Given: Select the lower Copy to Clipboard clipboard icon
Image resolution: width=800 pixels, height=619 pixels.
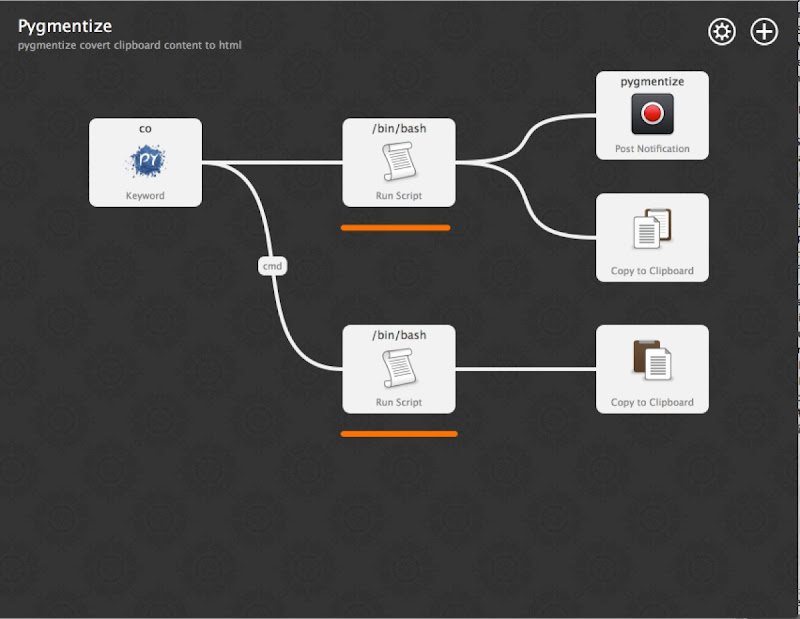Looking at the screenshot, I should (652, 360).
